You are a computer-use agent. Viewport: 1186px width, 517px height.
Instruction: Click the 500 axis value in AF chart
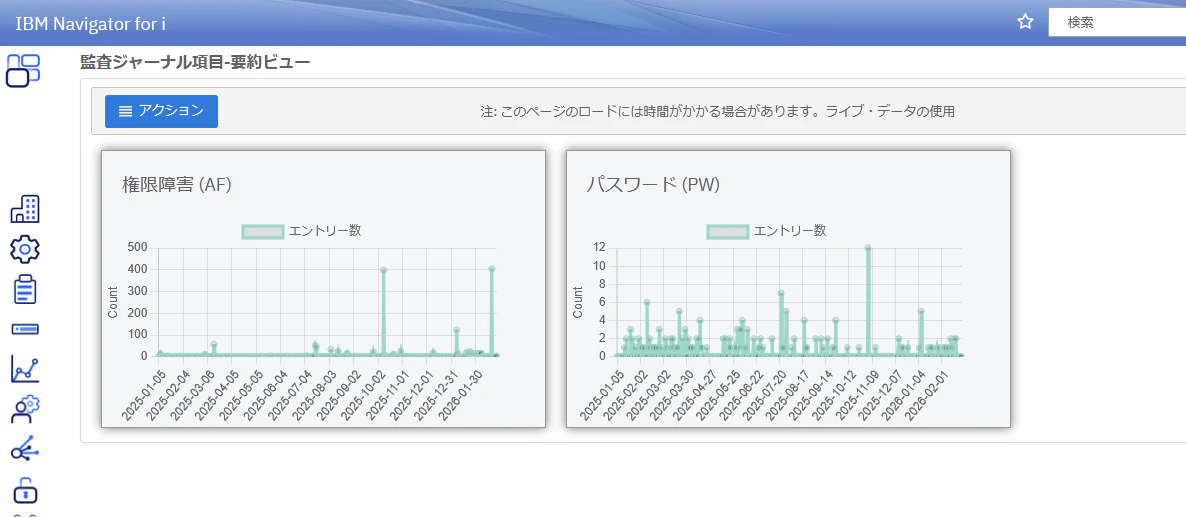click(x=137, y=248)
